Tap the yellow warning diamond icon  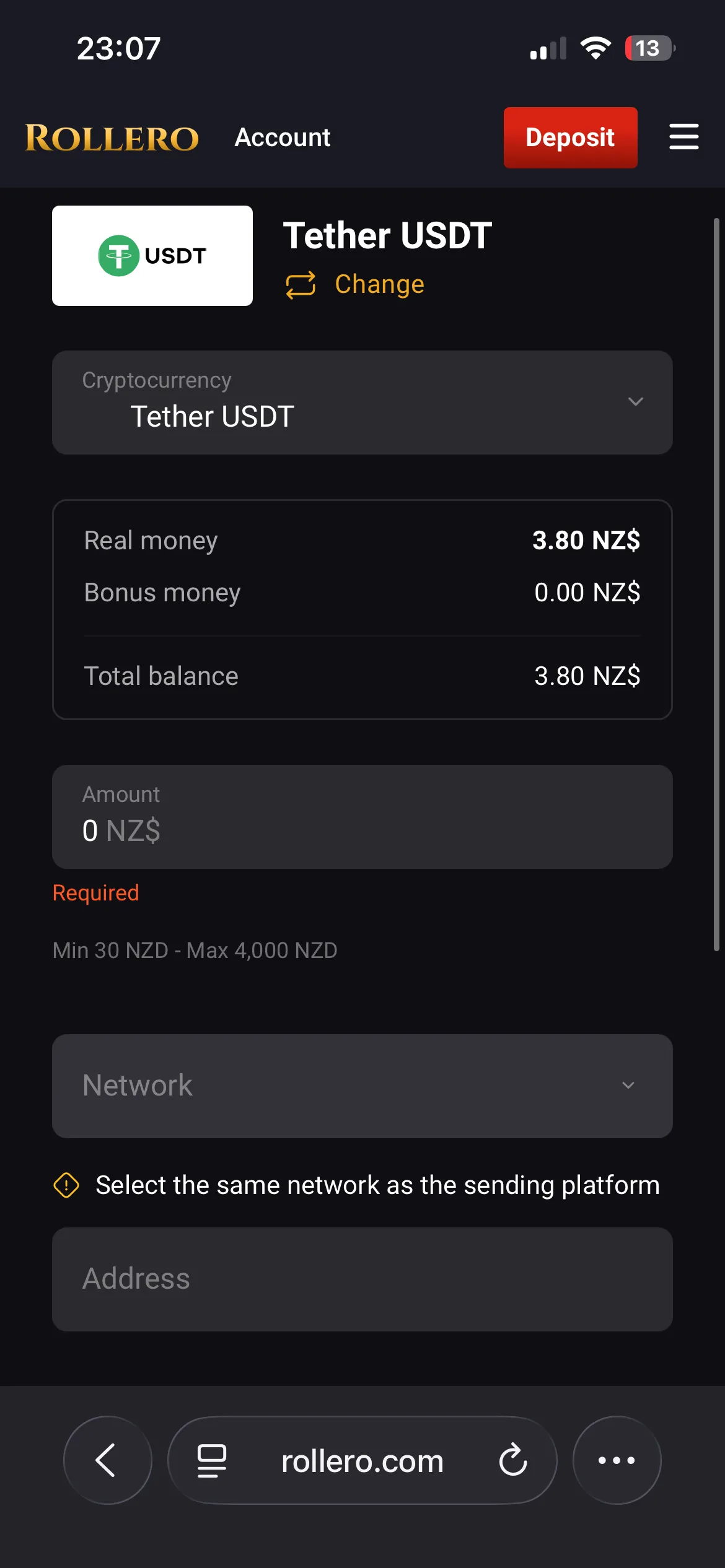click(x=66, y=1185)
